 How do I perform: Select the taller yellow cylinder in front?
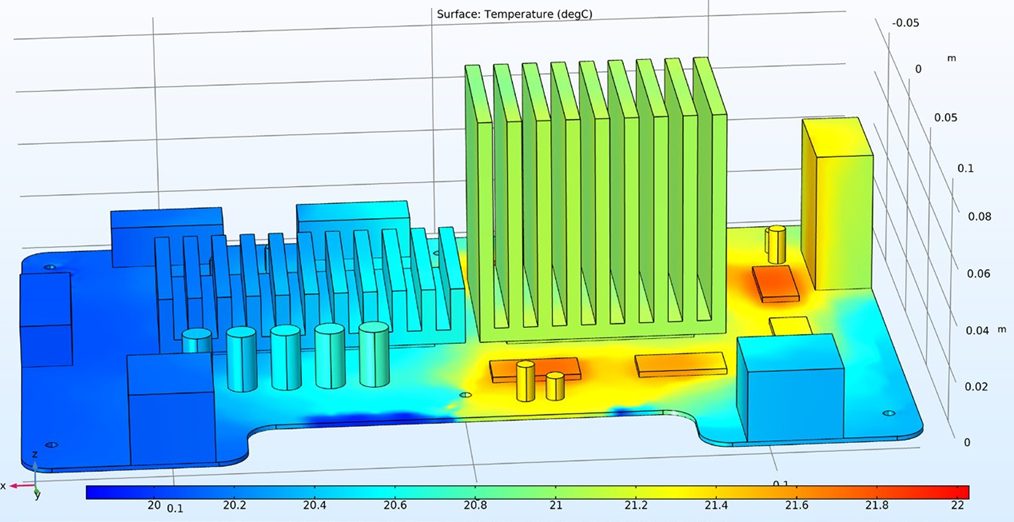[525, 381]
